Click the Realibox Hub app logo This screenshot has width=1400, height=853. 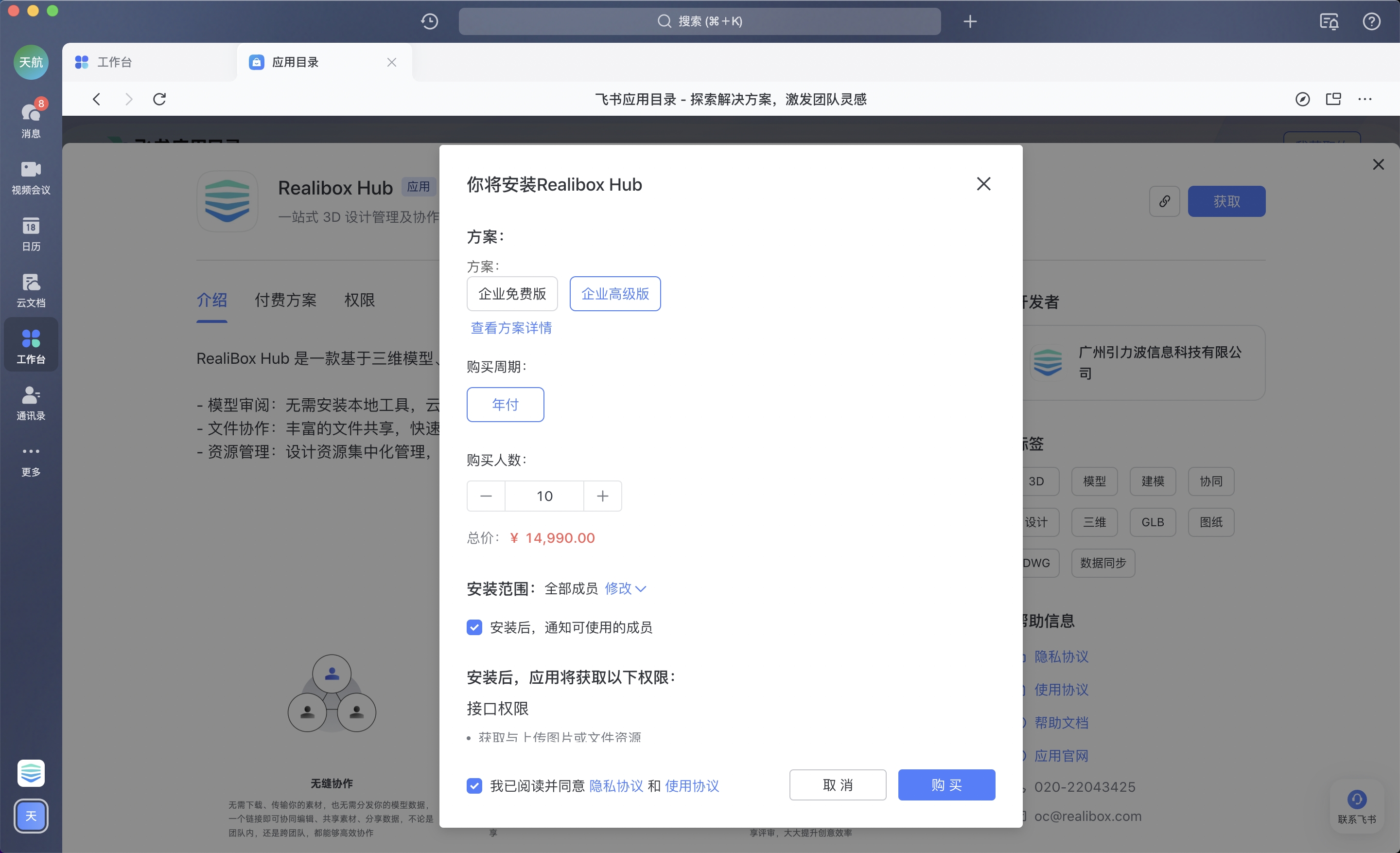pos(227,201)
